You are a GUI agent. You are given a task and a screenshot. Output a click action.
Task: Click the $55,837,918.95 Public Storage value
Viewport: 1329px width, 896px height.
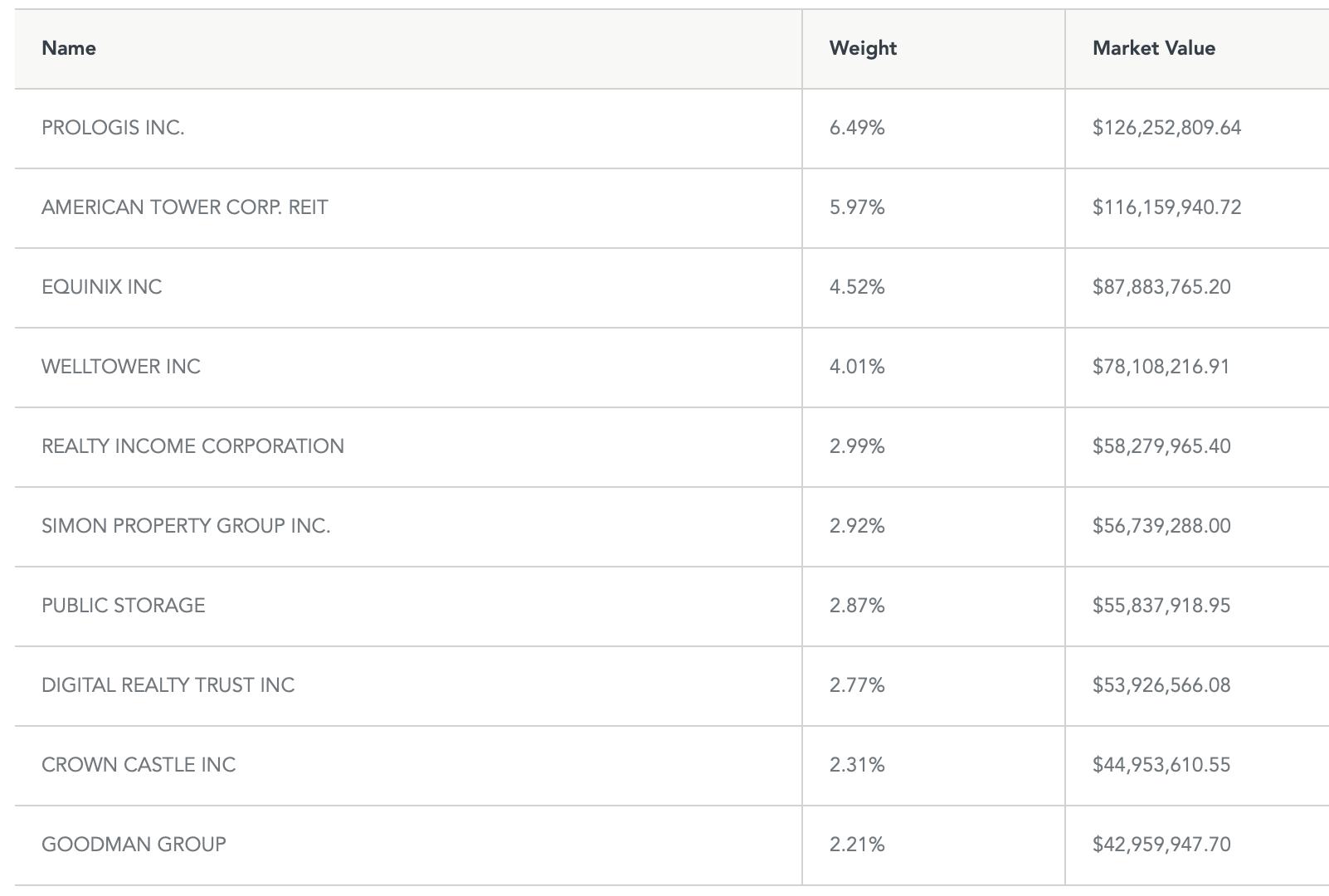tap(1161, 606)
